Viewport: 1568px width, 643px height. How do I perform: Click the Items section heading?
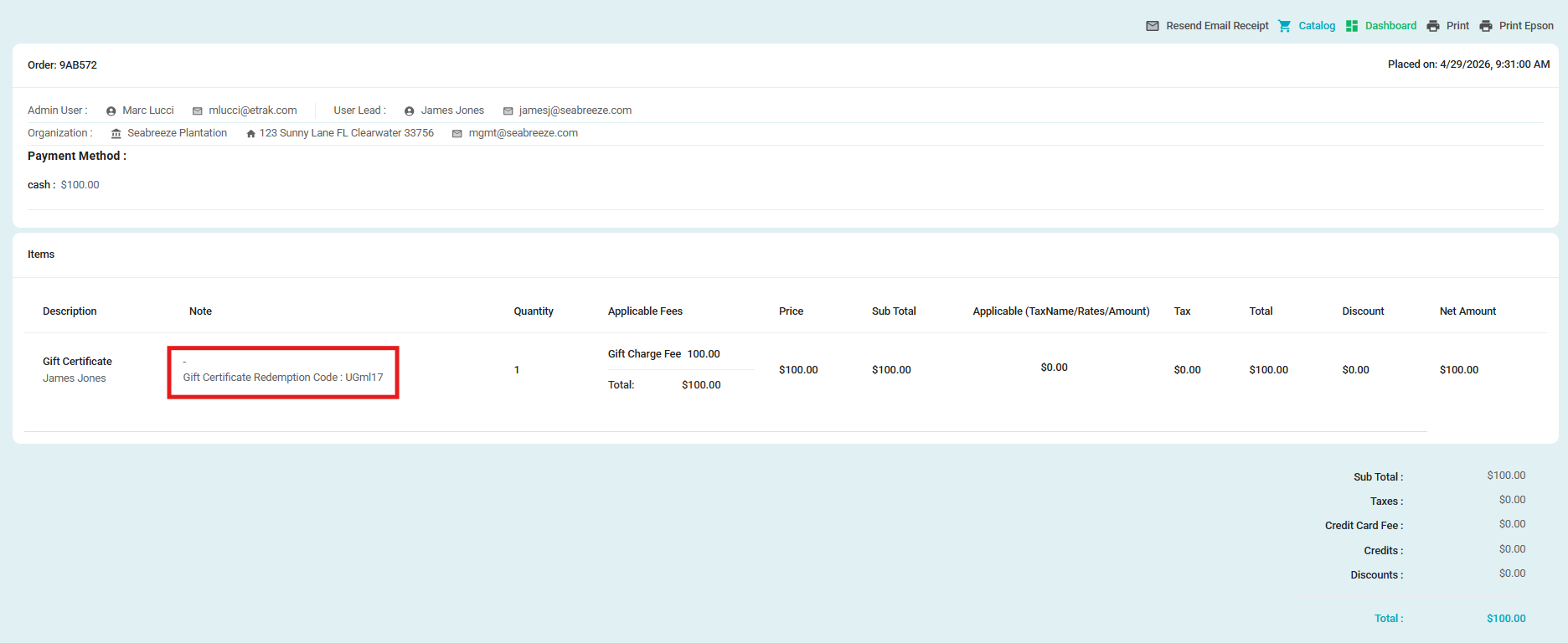click(41, 255)
